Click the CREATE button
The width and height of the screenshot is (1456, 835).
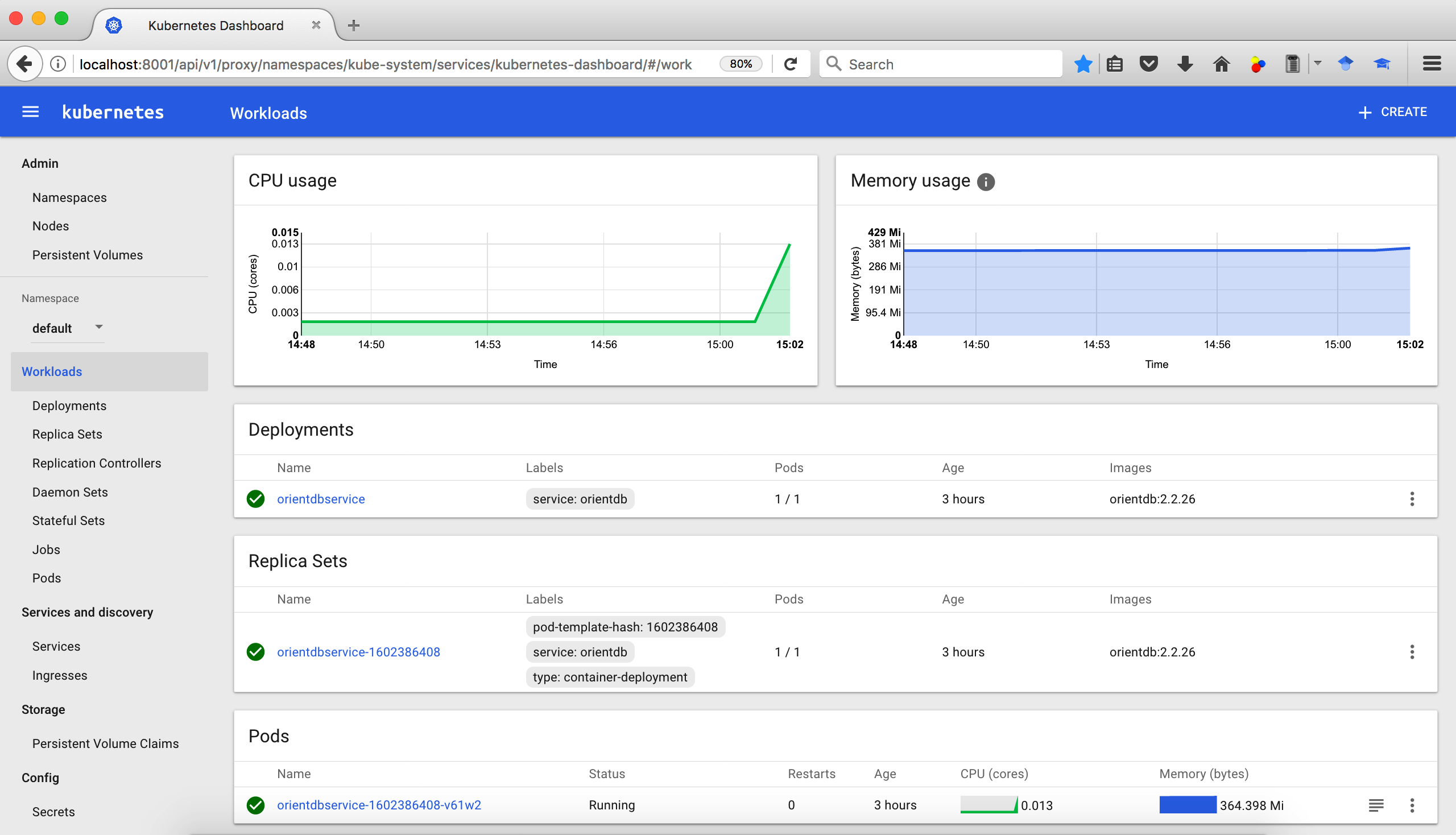click(1392, 112)
